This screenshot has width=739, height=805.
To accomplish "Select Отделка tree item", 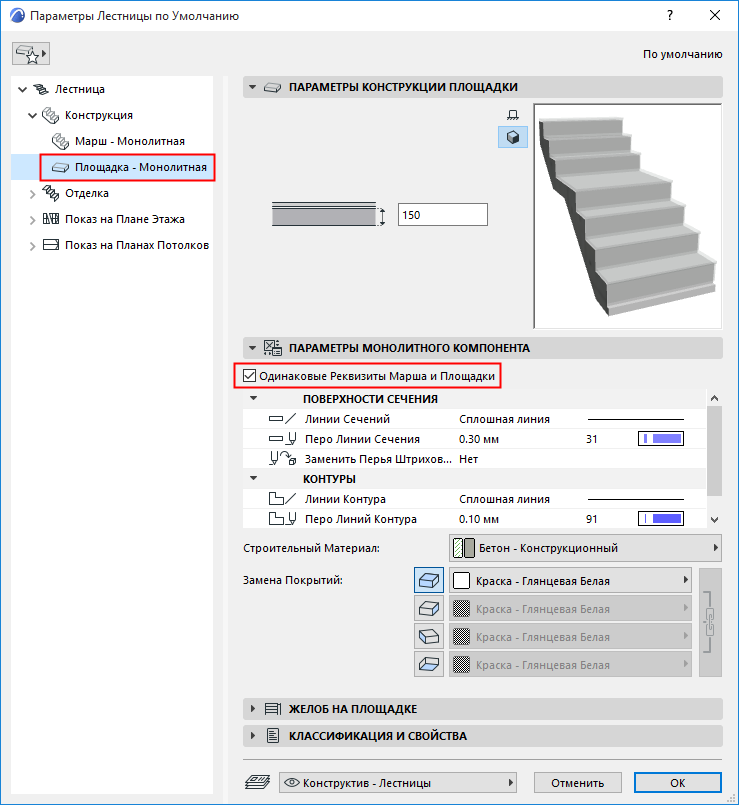I will tap(87, 193).
